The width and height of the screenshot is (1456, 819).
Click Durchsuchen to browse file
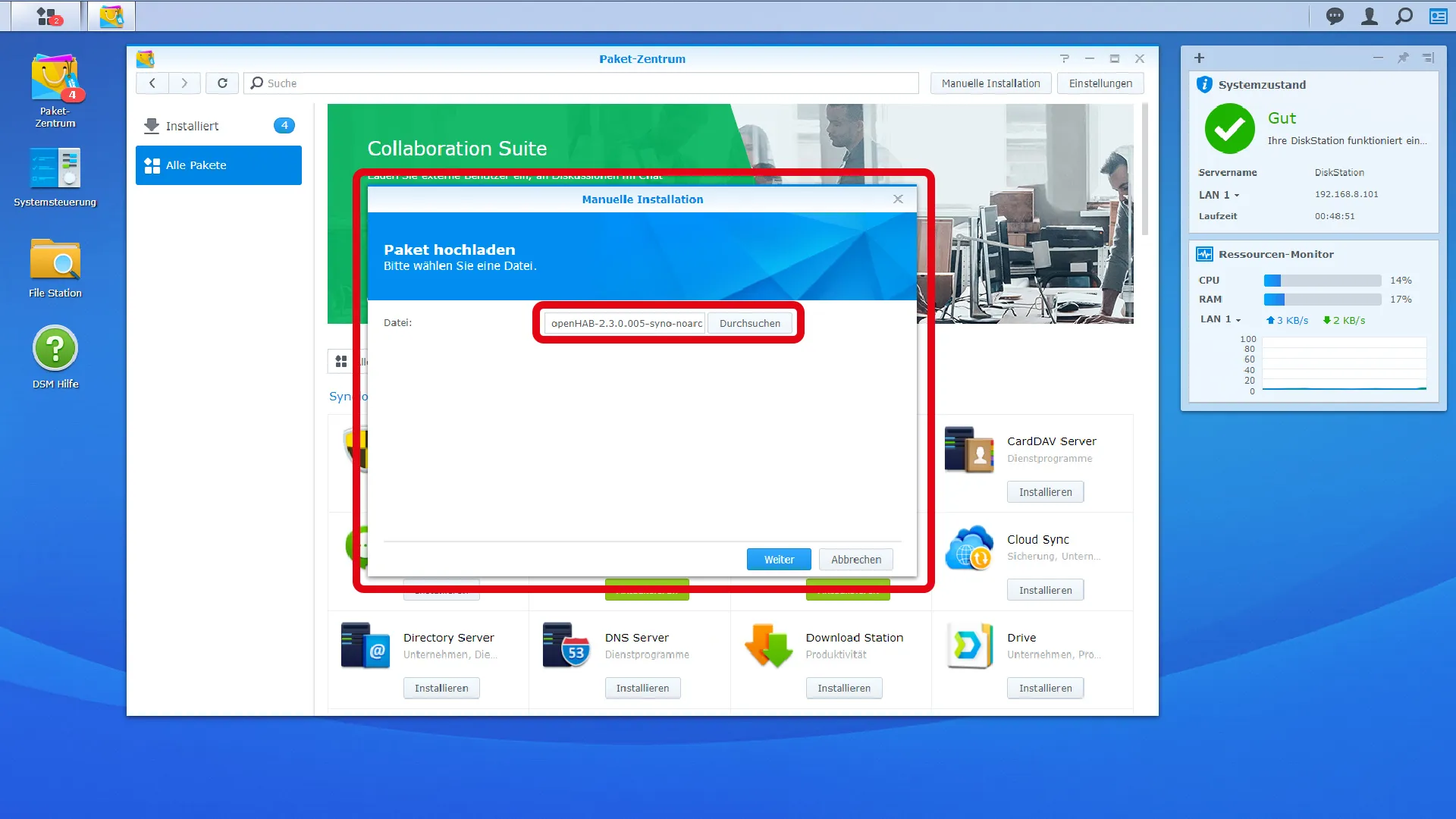(749, 323)
